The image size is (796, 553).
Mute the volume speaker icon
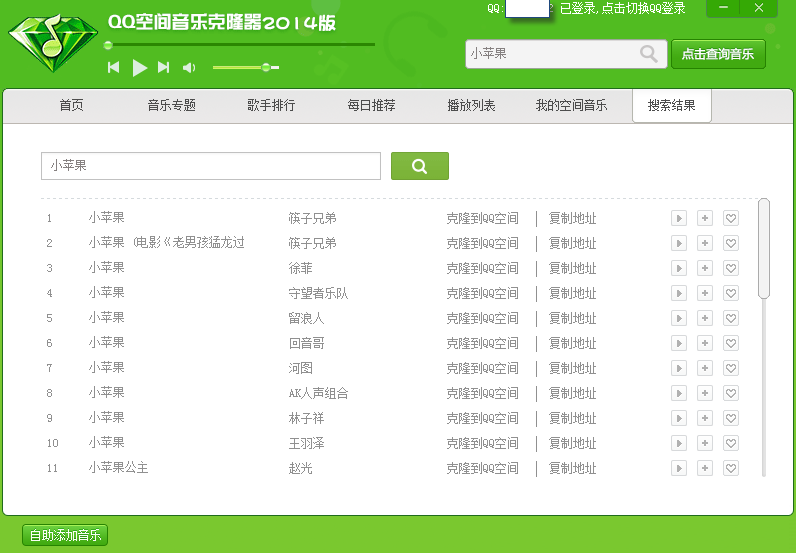pyautogui.click(x=189, y=68)
